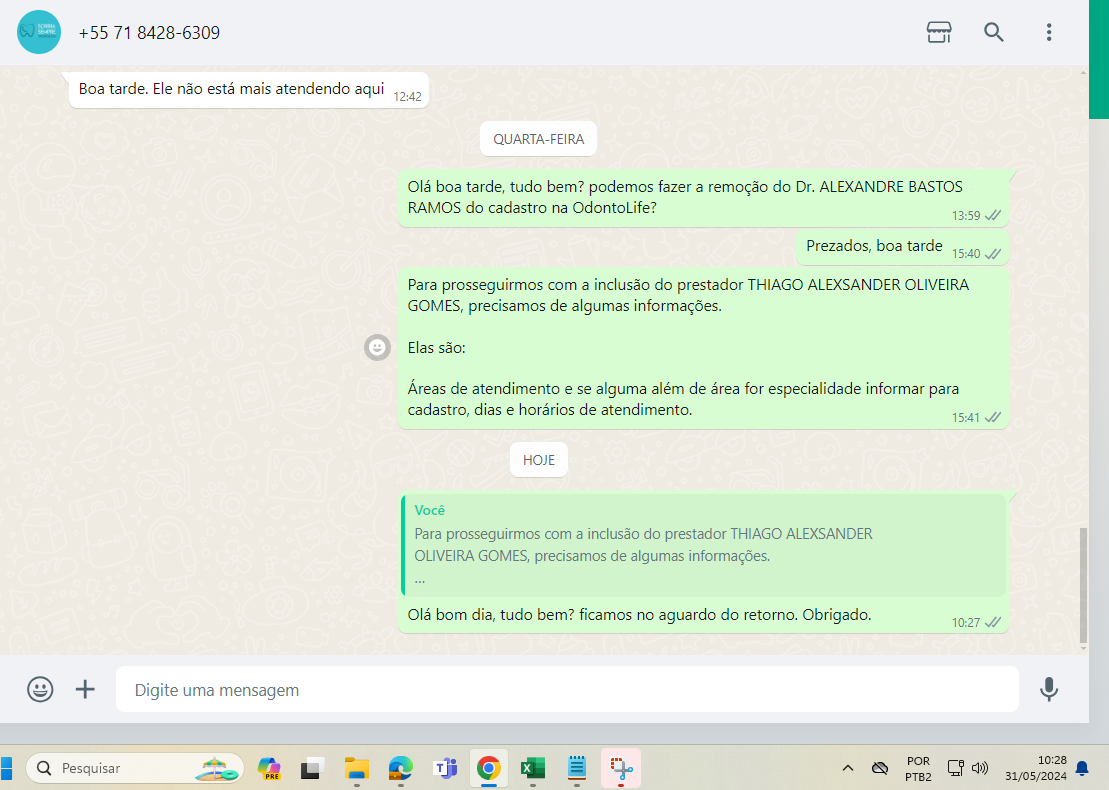Open the notifications bell icon
Viewport: 1109px width, 790px height.
[1082, 768]
